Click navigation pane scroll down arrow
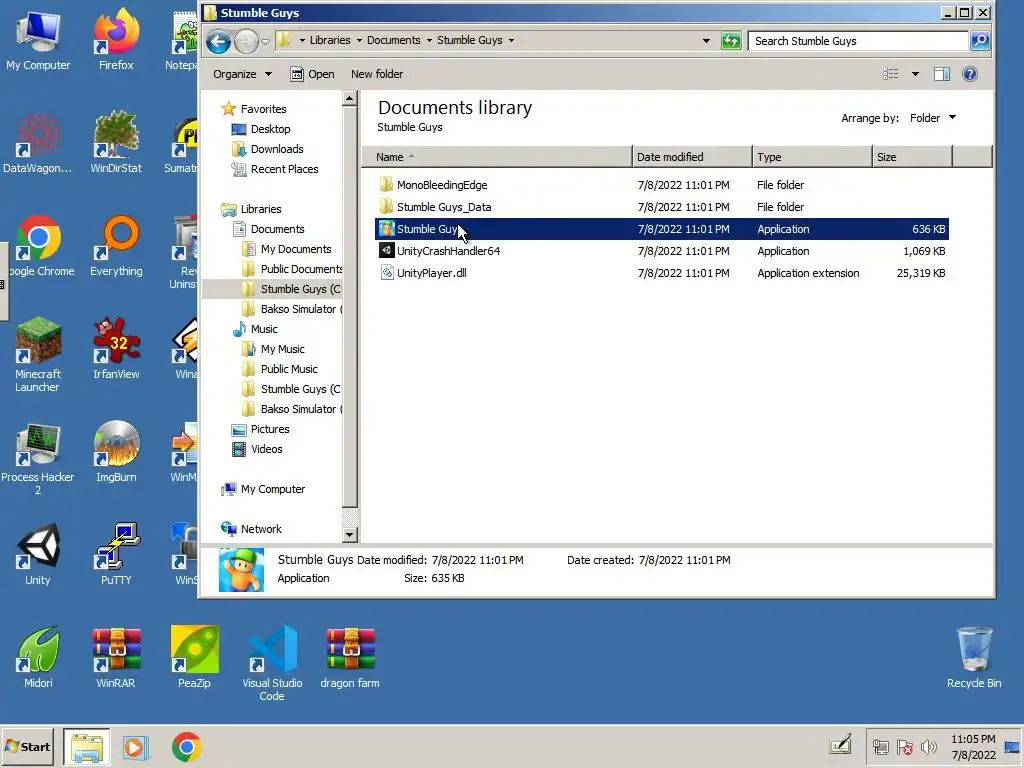The width and height of the screenshot is (1024, 768). pyautogui.click(x=349, y=535)
